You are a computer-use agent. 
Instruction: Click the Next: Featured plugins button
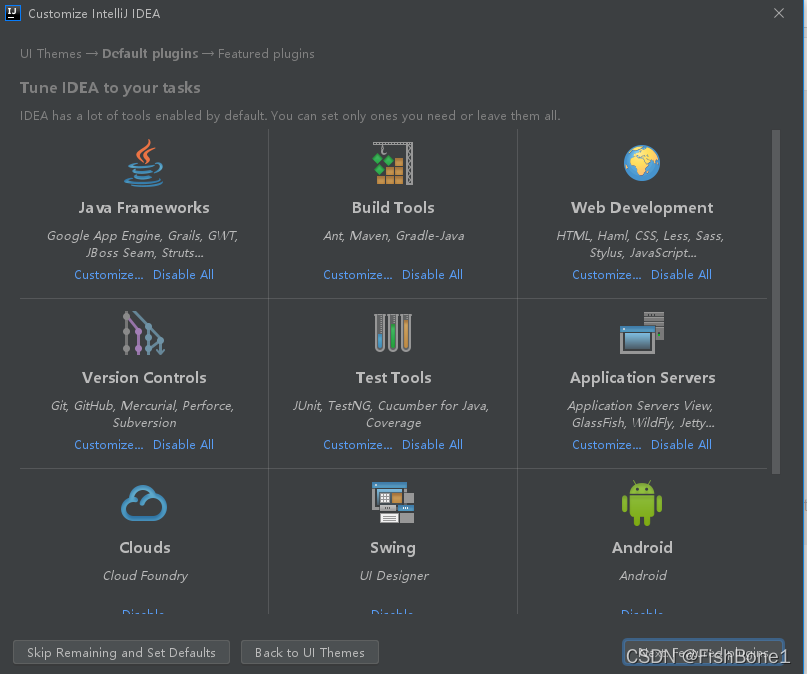pyautogui.click(x=703, y=652)
